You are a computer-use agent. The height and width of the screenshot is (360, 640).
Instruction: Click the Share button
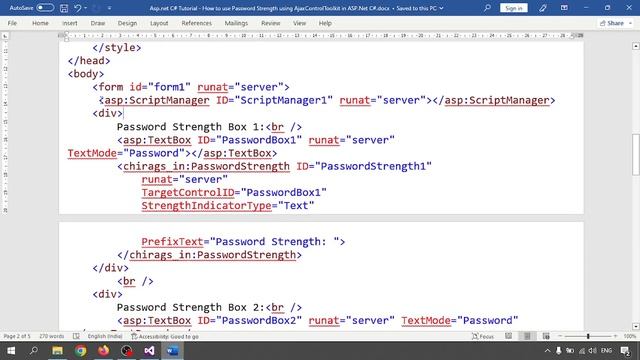[615, 23]
